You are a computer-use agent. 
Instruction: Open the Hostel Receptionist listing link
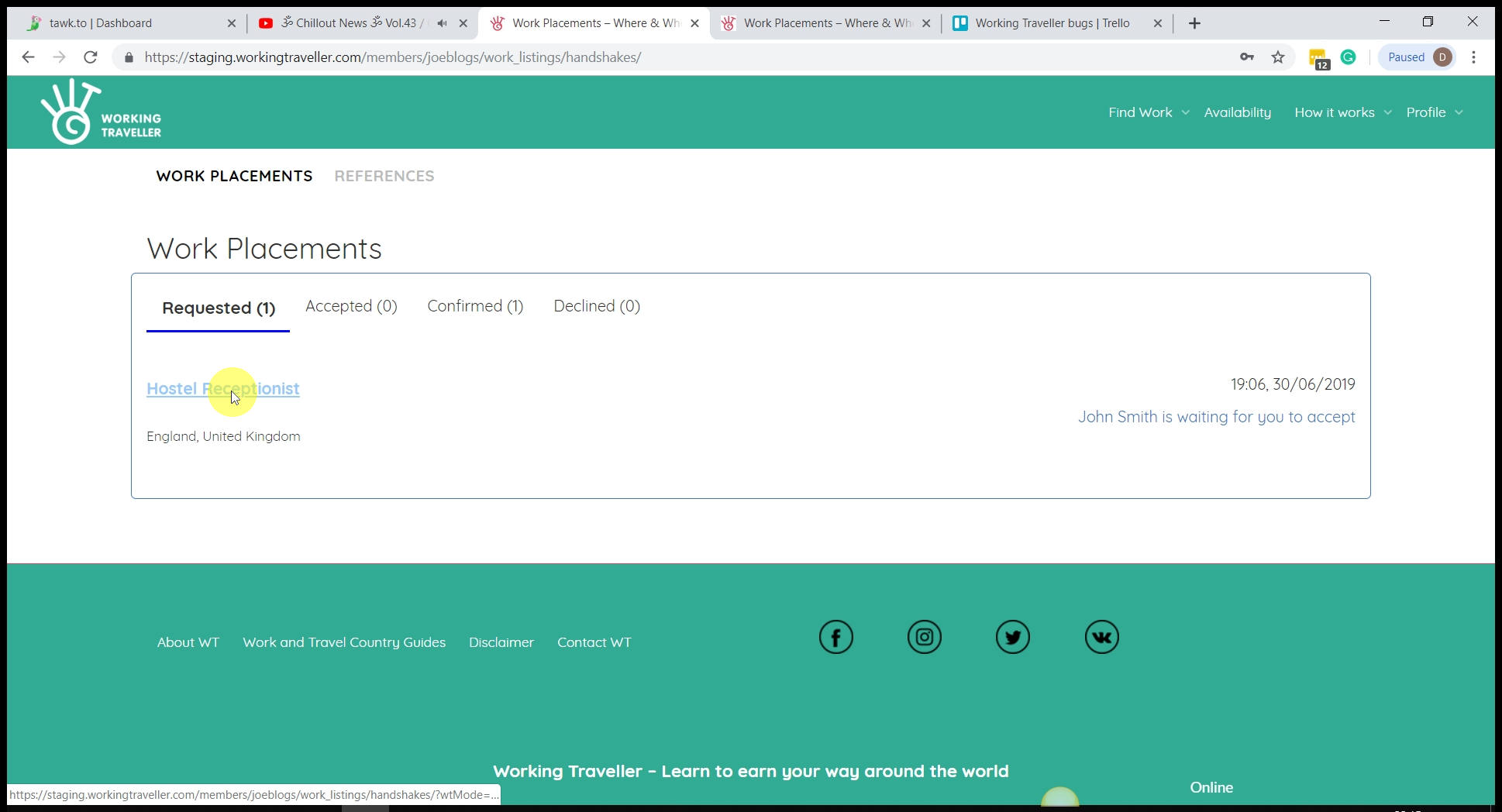(222, 389)
